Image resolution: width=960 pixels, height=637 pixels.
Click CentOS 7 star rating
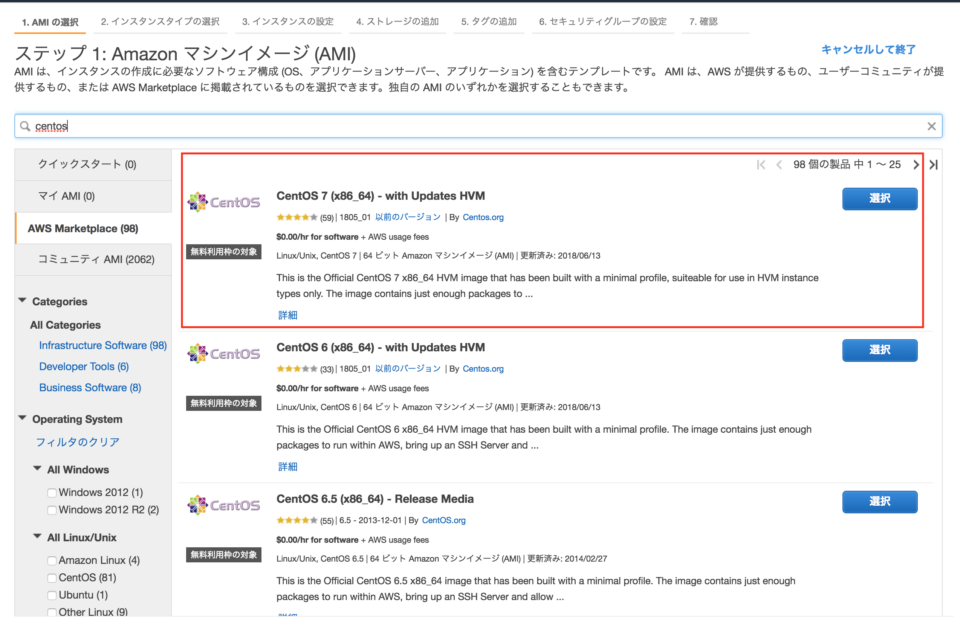coord(297,217)
